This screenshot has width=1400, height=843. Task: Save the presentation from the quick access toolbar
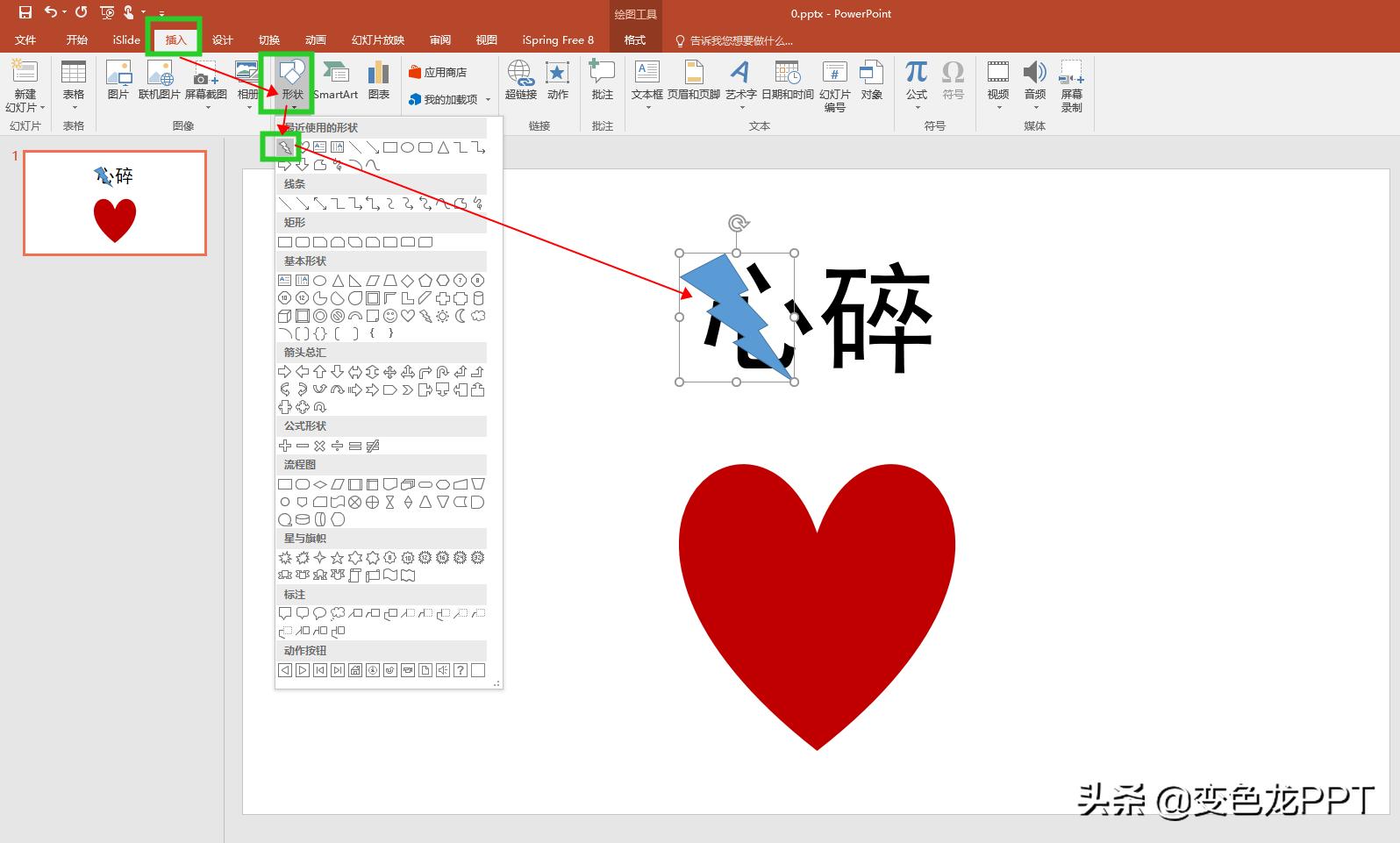pyautogui.click(x=25, y=12)
